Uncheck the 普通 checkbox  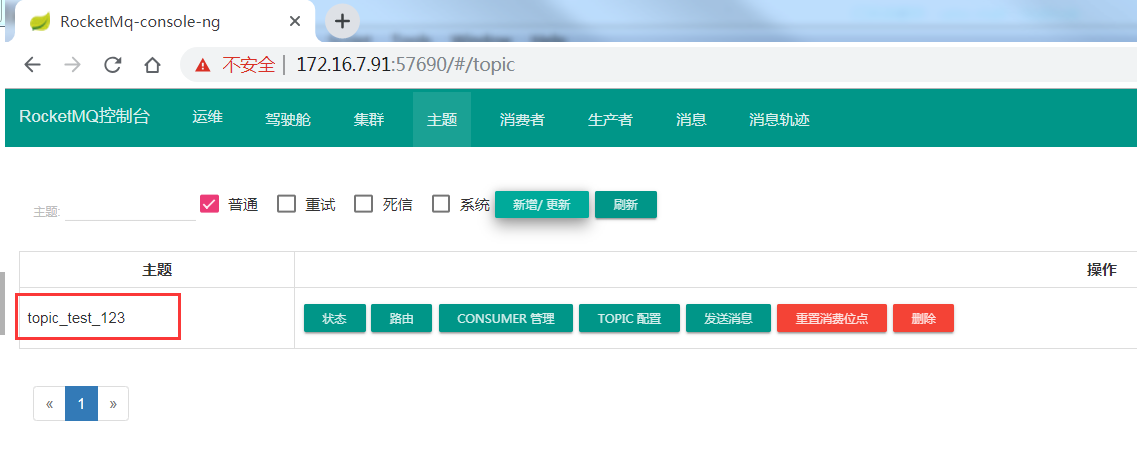coord(210,204)
